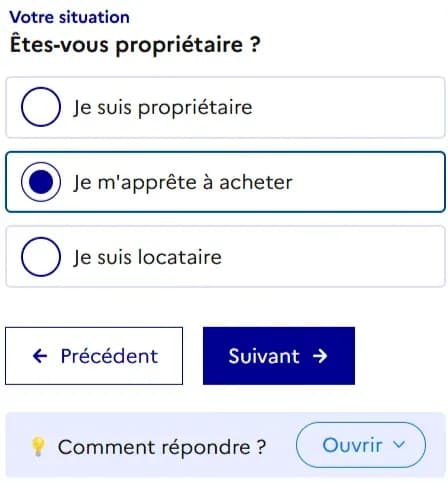Click the left arrow icon beside Précédent

click(x=40, y=356)
